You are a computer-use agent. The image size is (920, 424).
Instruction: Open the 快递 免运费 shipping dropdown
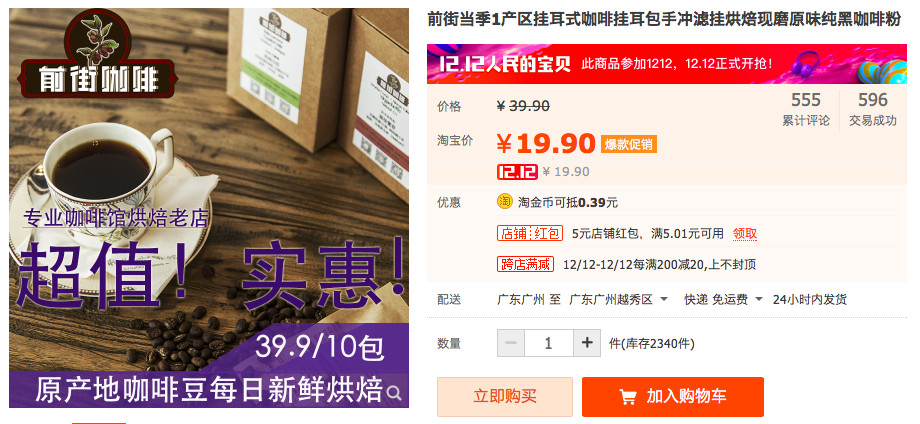(x=723, y=300)
